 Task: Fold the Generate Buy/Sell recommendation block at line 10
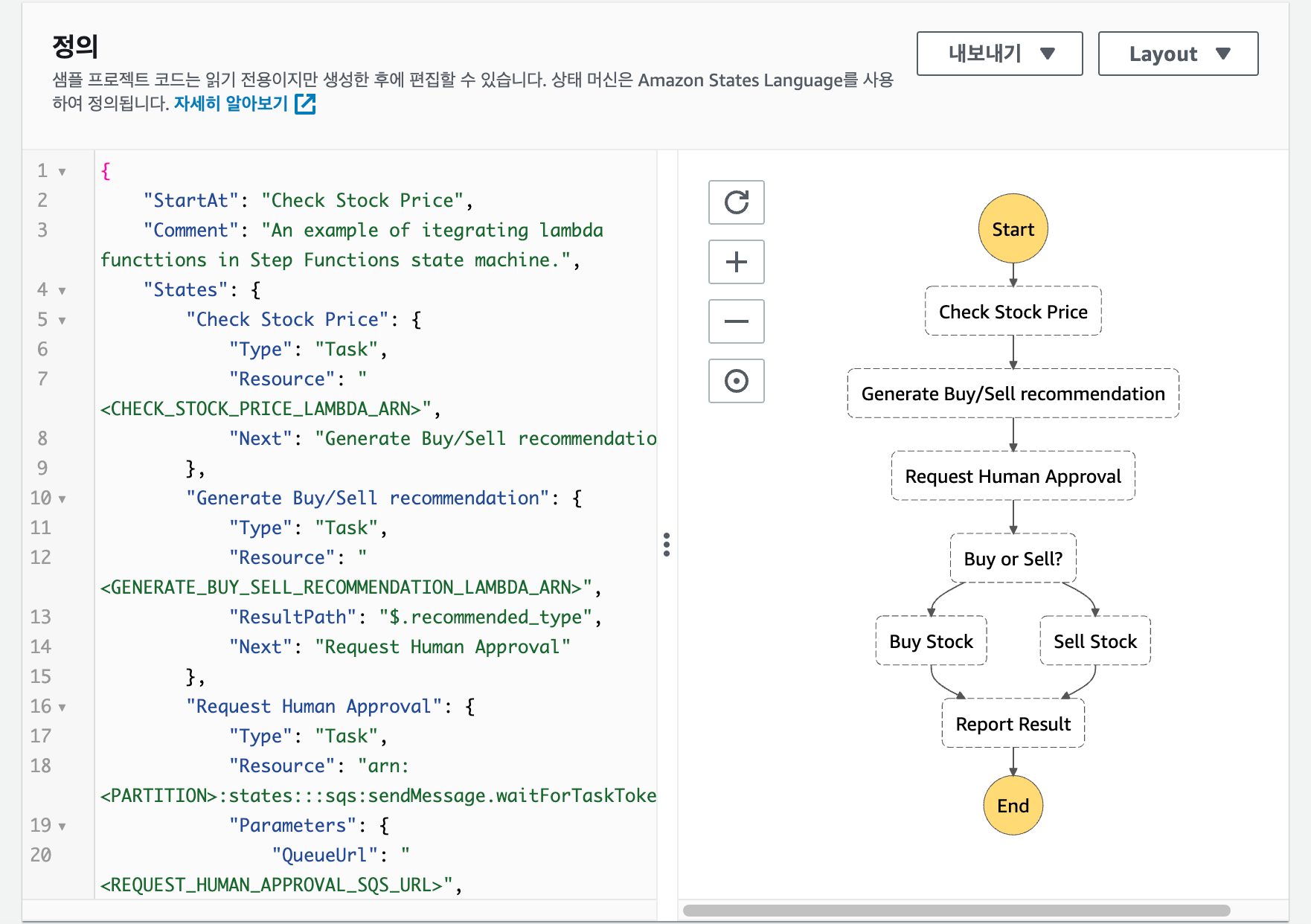(x=62, y=499)
